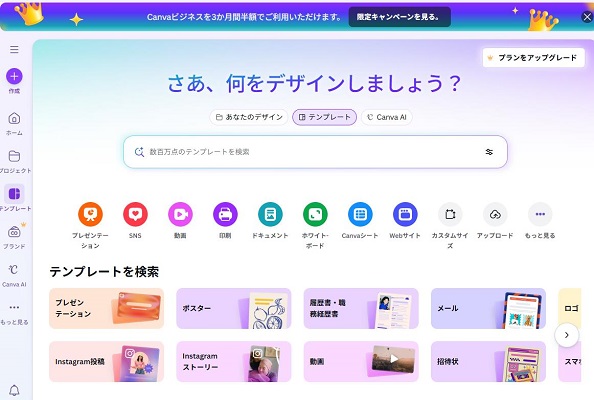Open Presentation template category card
The image size is (594, 400).
[x=106, y=308]
